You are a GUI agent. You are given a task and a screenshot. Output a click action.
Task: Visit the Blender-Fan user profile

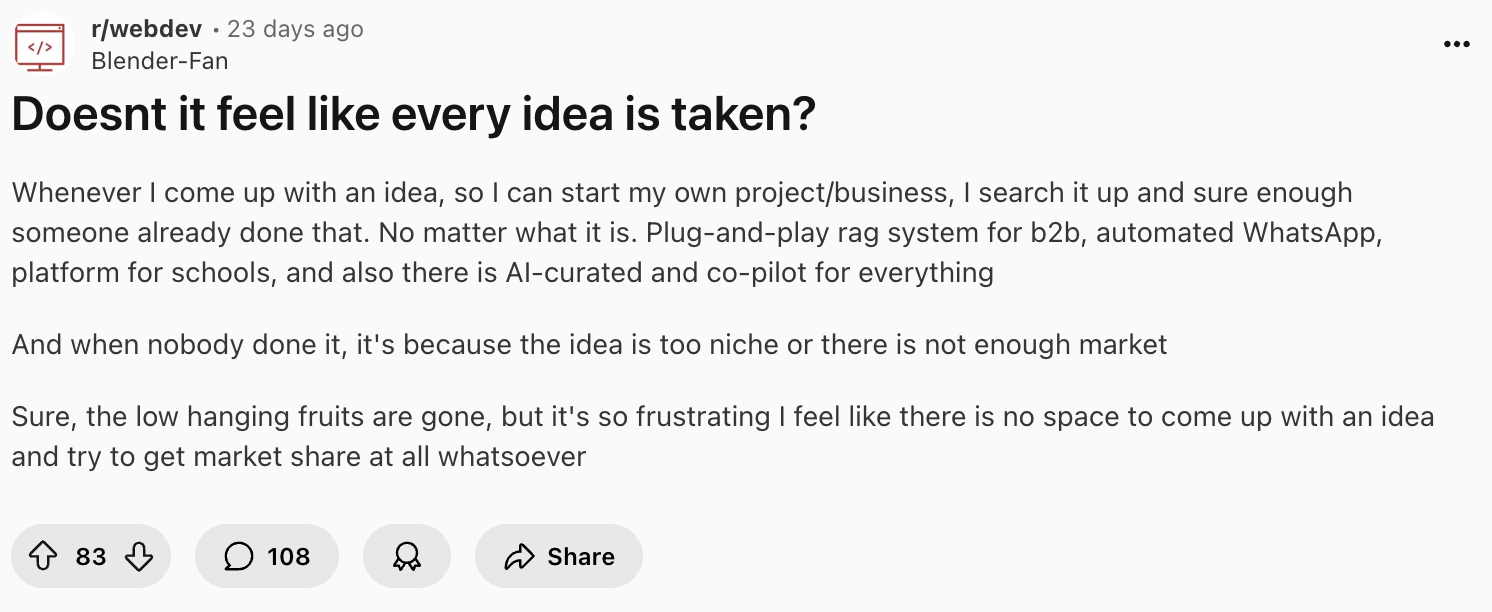click(x=159, y=61)
